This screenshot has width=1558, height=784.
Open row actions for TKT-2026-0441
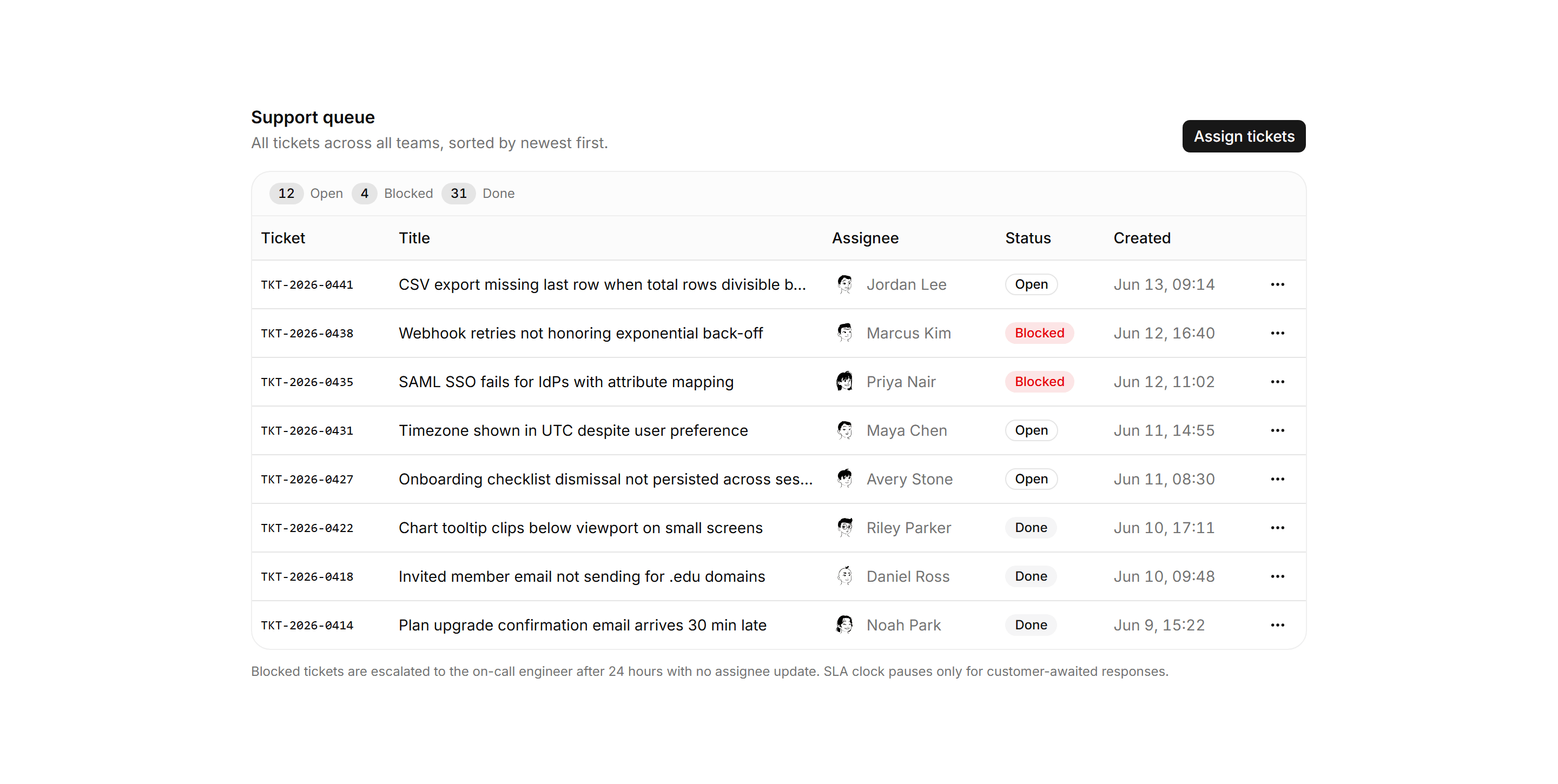pyautogui.click(x=1277, y=285)
